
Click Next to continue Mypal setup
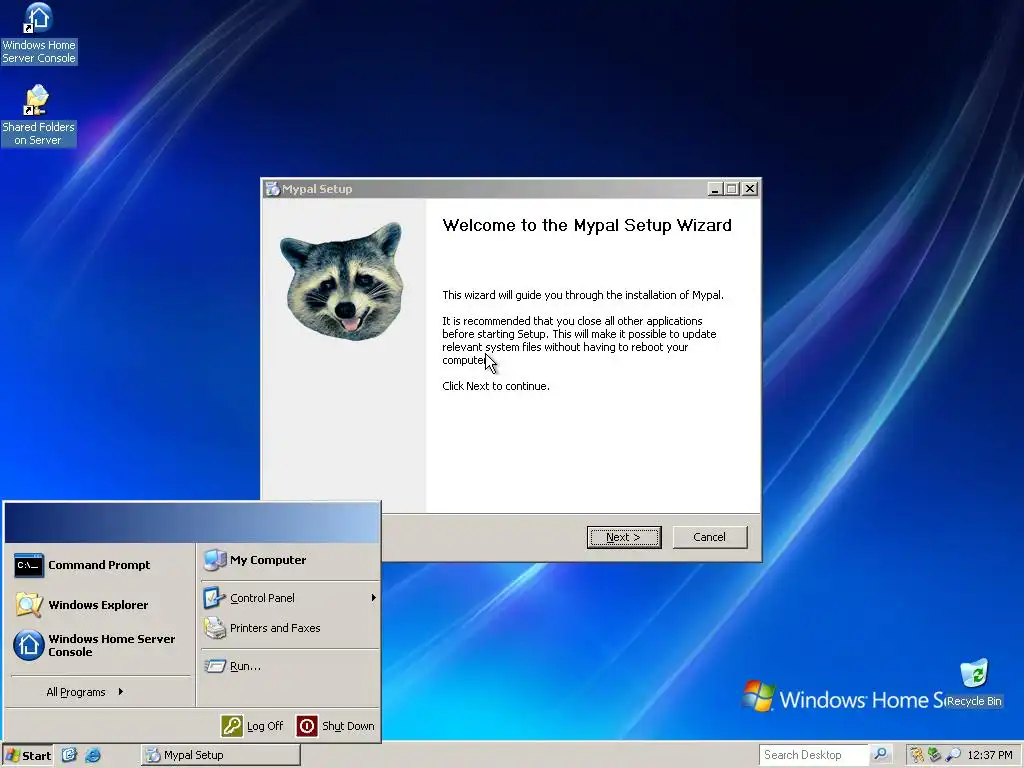coord(624,537)
